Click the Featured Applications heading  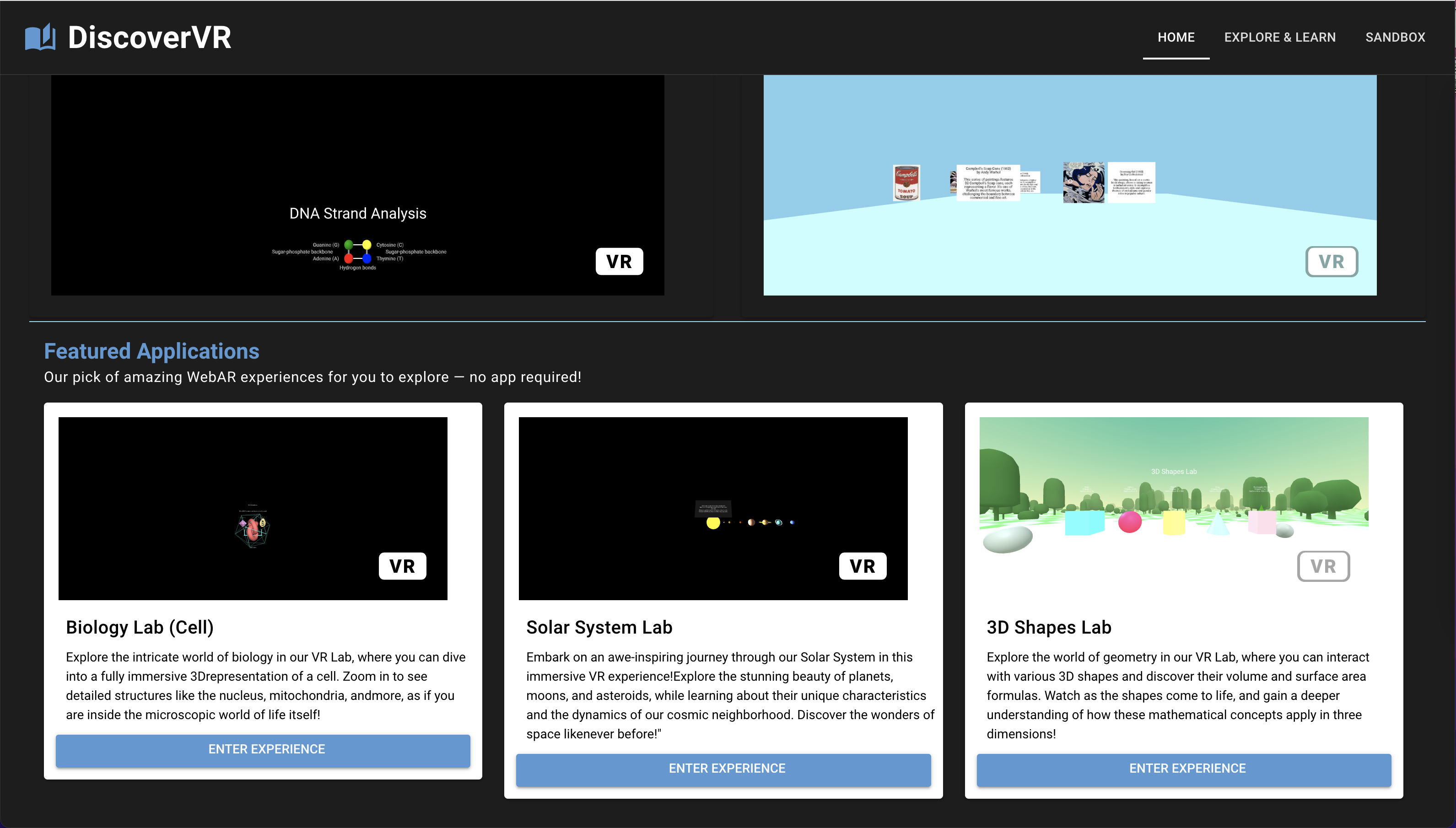click(152, 351)
